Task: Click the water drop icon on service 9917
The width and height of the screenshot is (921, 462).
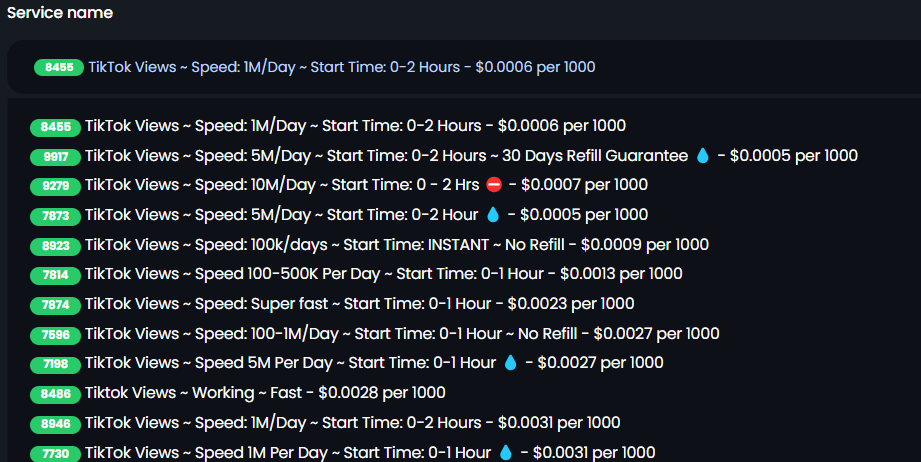Action: tap(702, 156)
